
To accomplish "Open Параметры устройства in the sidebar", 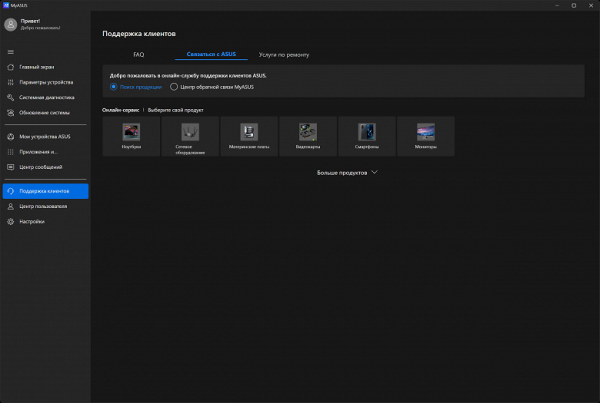I will (x=44, y=83).
